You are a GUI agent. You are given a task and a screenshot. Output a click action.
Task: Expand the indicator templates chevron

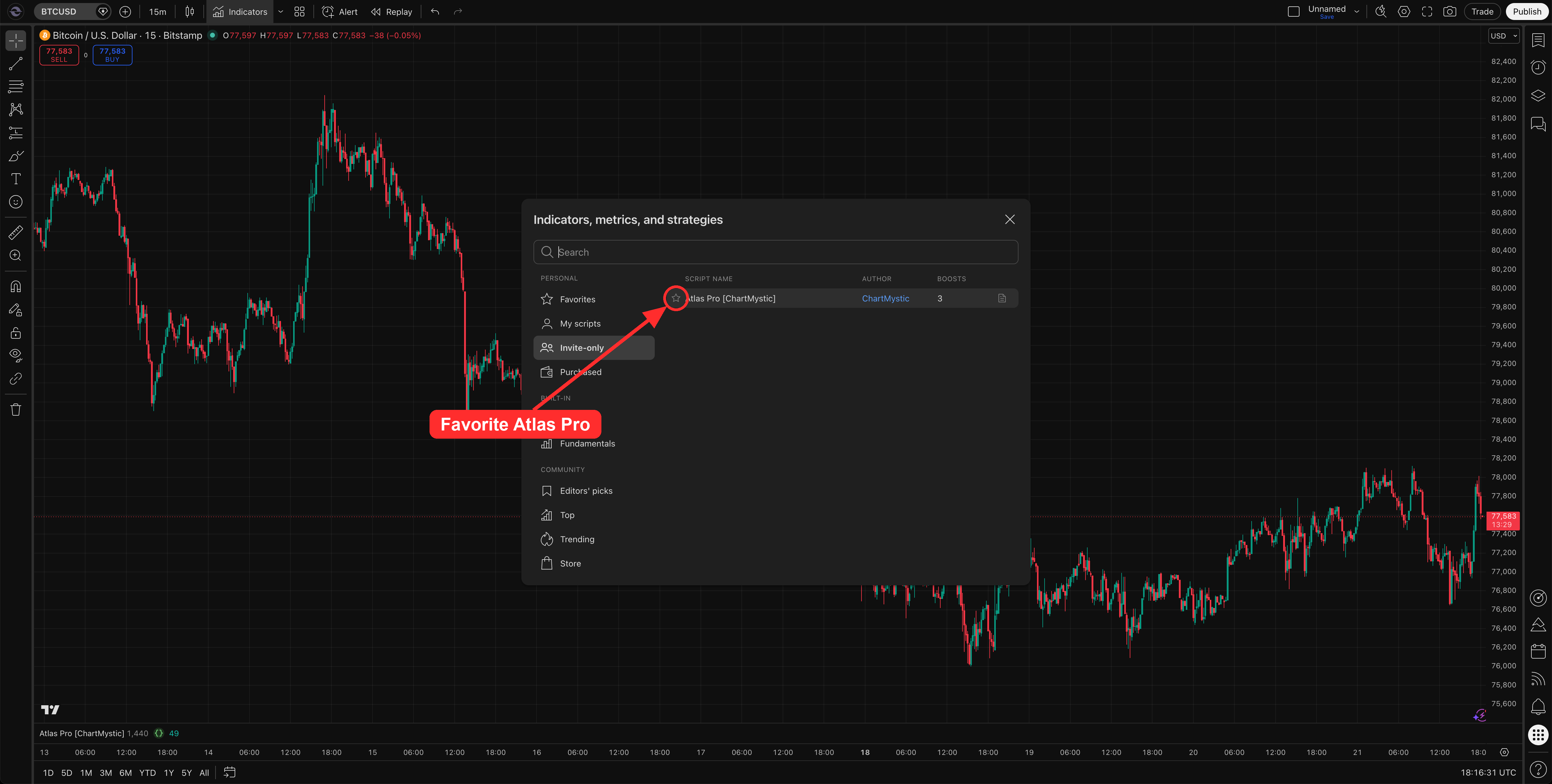(280, 12)
